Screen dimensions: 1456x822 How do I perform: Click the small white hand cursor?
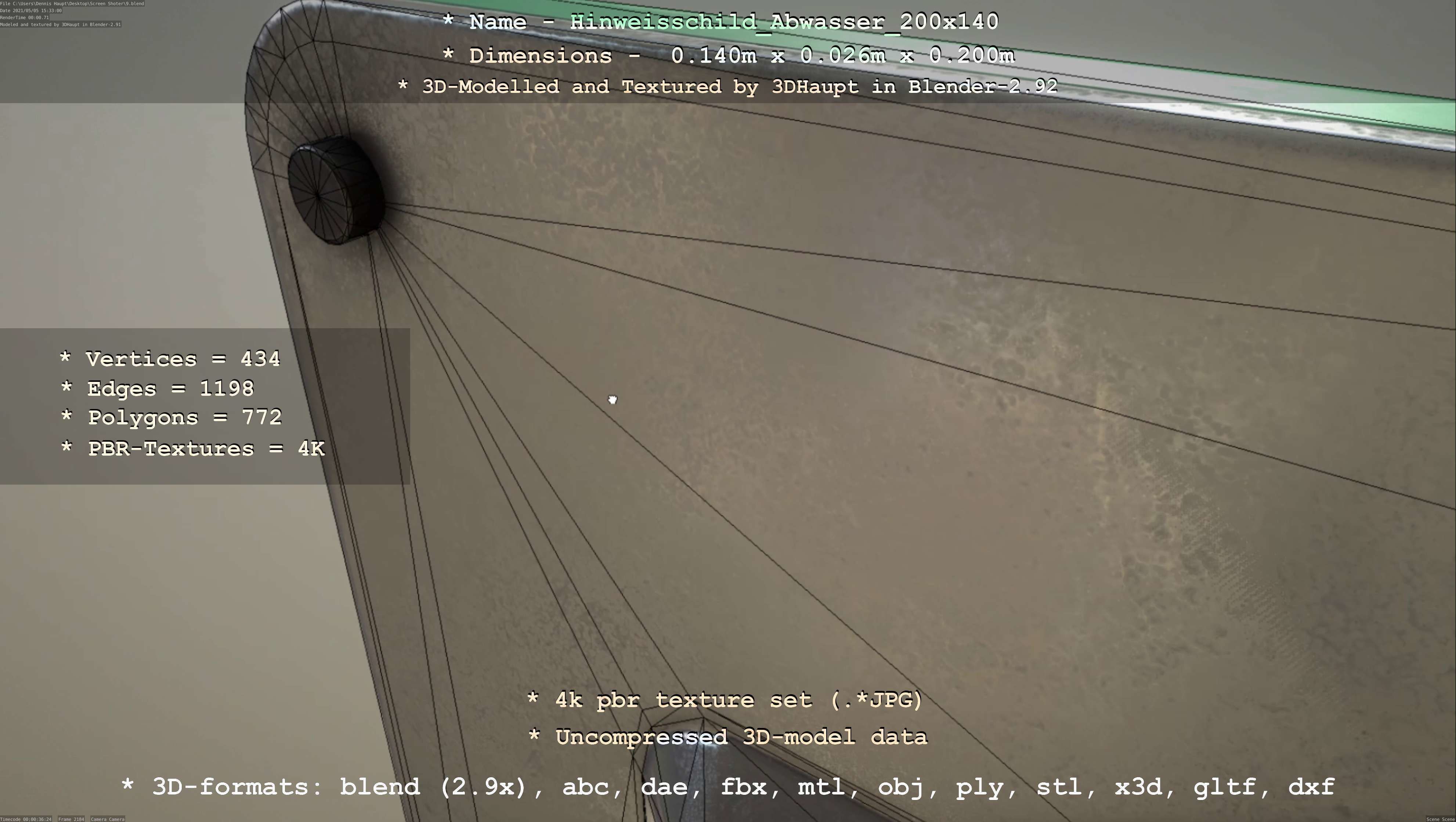coord(613,400)
